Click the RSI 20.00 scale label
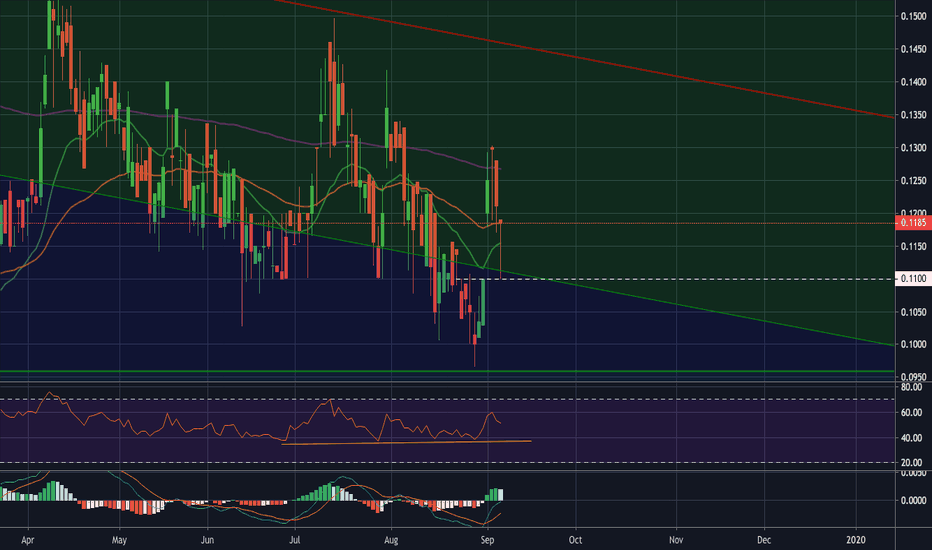The width and height of the screenshot is (932, 550). pyautogui.click(x=912, y=463)
